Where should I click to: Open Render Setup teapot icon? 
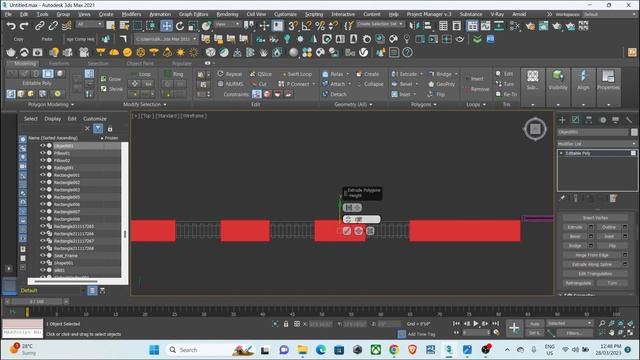pos(530,26)
